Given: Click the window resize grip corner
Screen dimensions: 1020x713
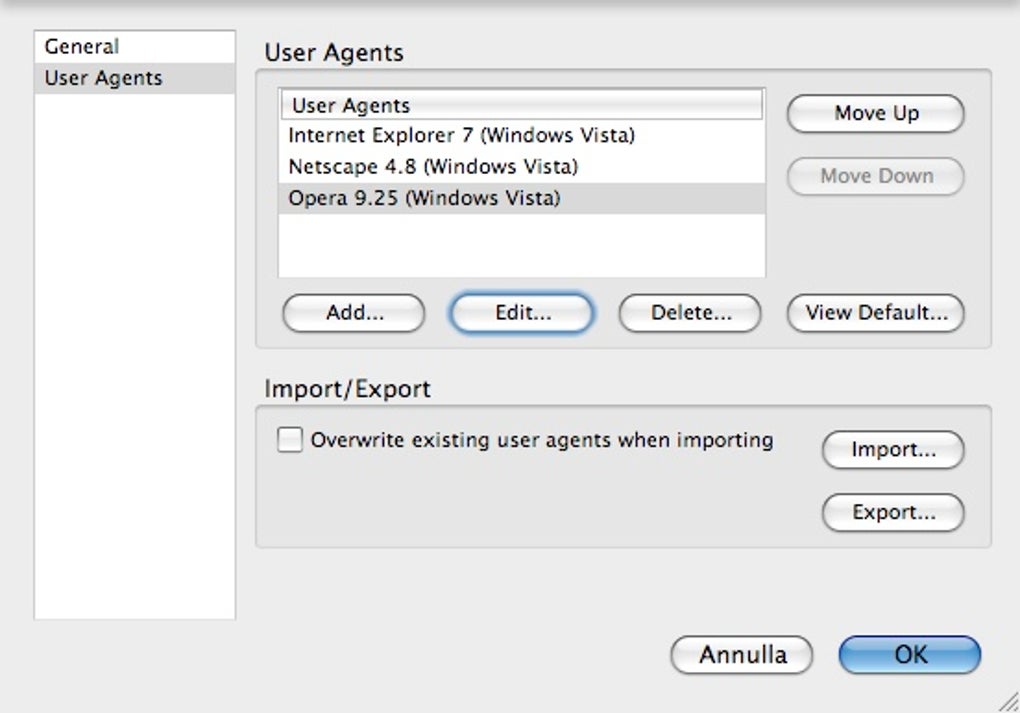Looking at the screenshot, I should pos(1006,700).
